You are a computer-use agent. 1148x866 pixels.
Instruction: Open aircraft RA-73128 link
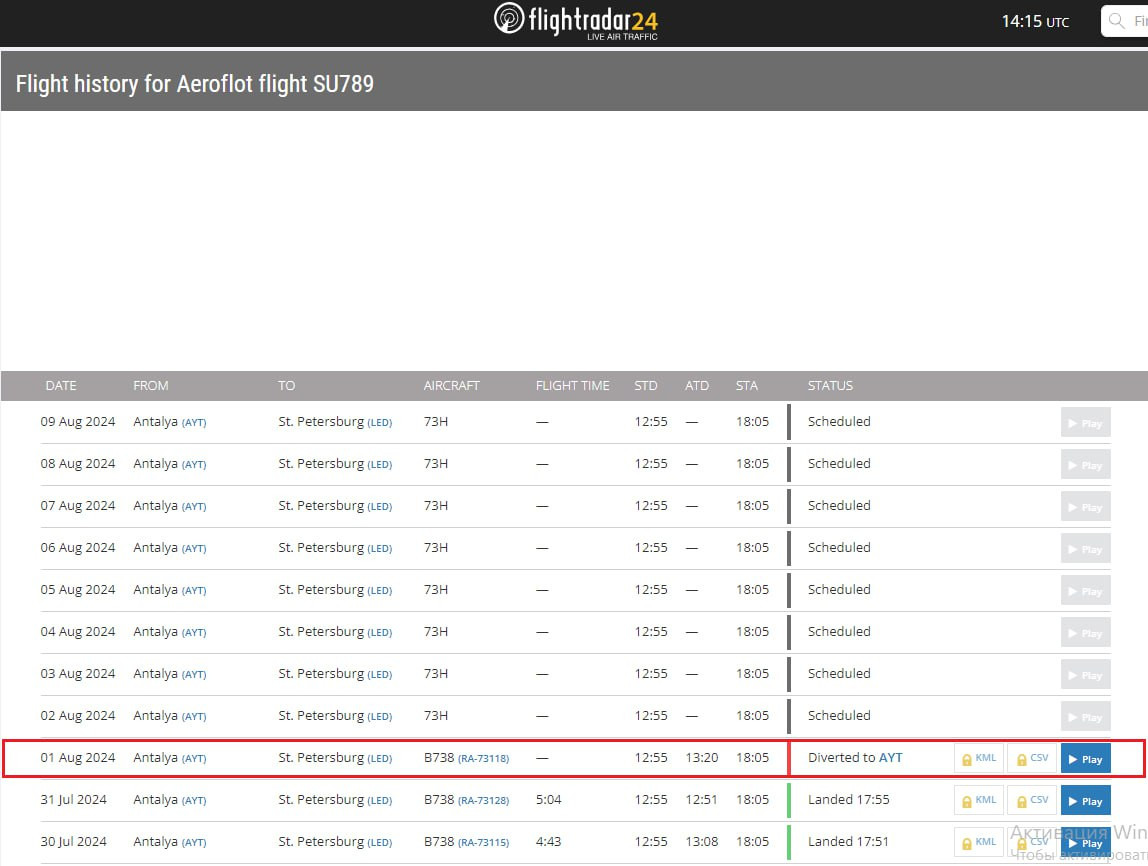coord(483,800)
